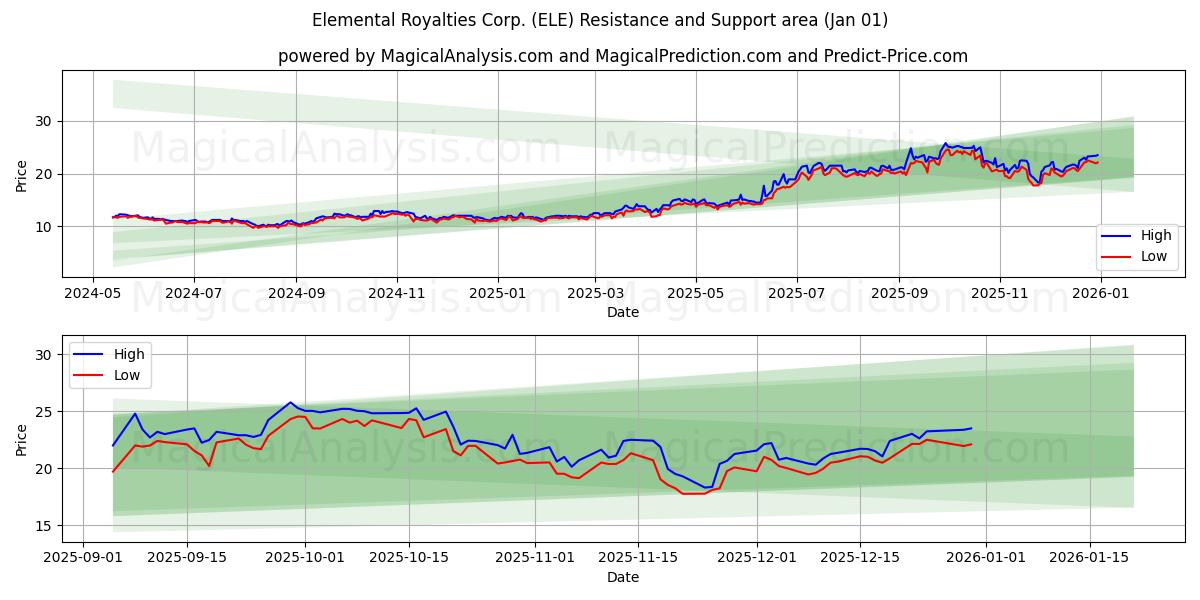Click the '2025-11' tick label
Viewport: 1200px width, 600px height.
(999, 294)
